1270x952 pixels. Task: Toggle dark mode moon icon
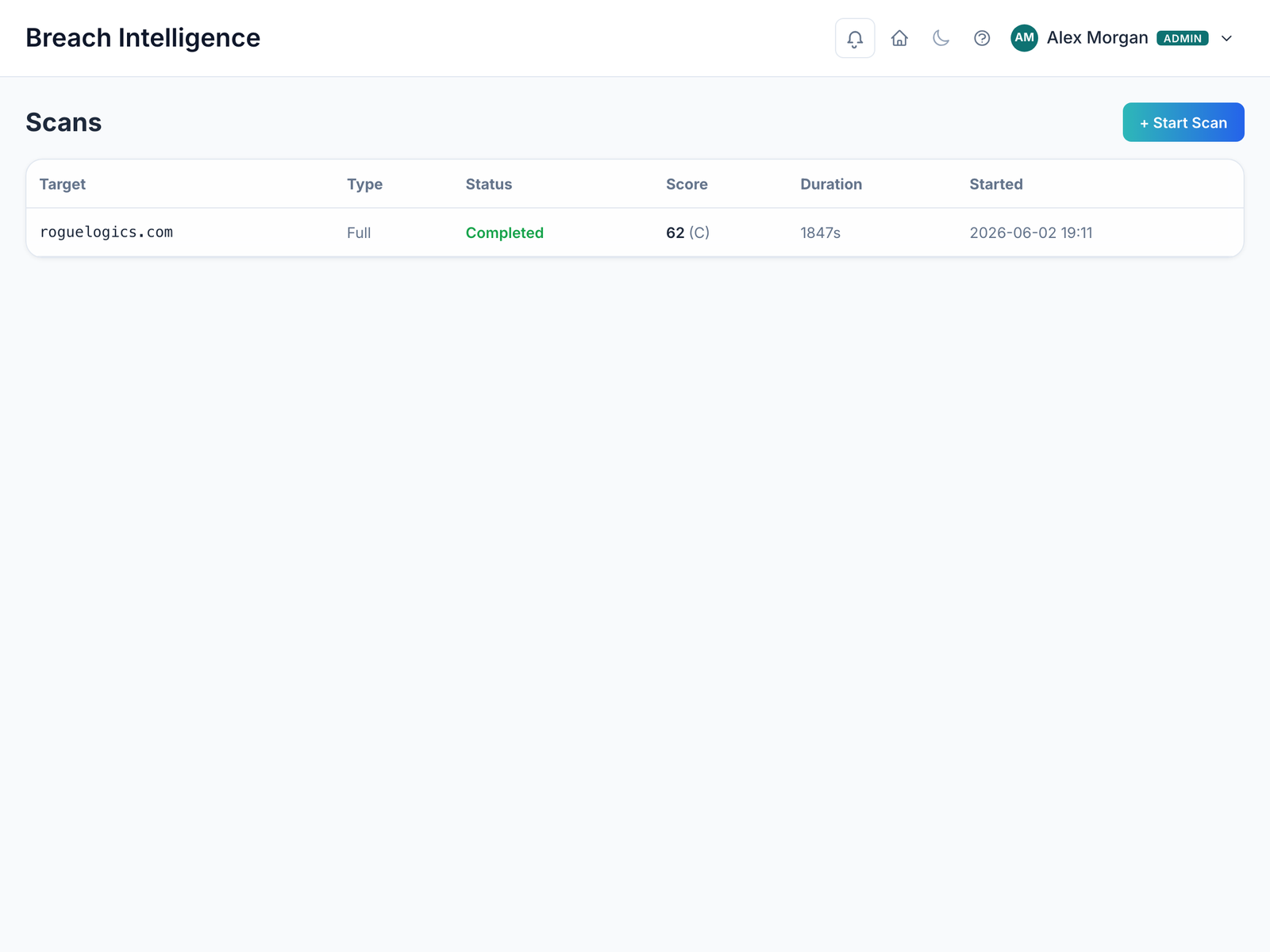(x=941, y=38)
